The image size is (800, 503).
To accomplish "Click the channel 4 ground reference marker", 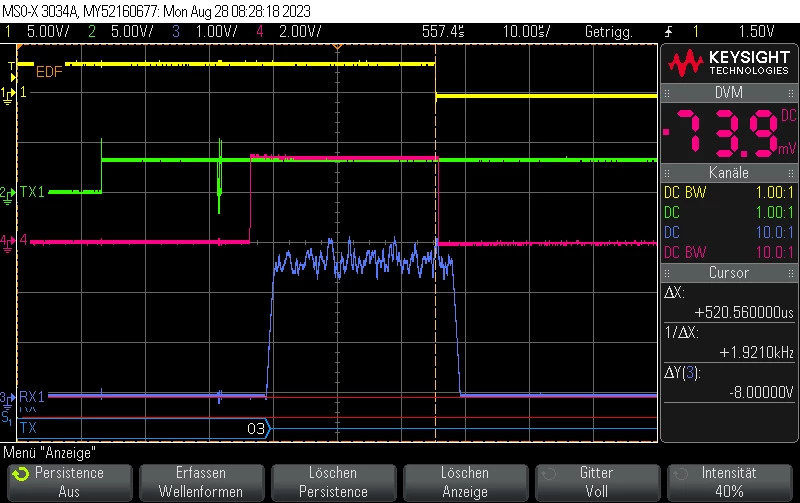I will pos(8,242).
